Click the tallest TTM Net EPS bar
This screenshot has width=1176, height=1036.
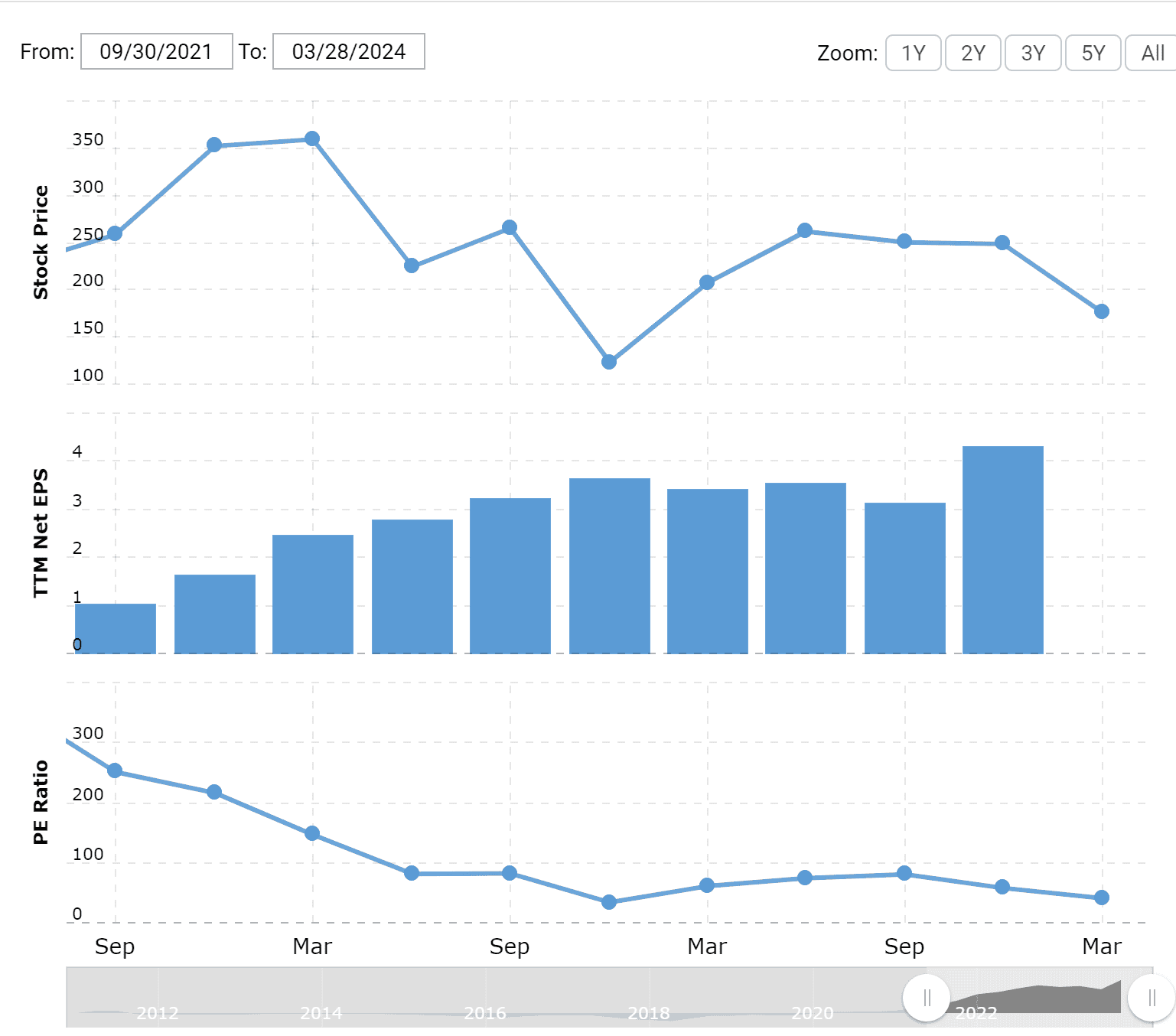click(1002, 549)
